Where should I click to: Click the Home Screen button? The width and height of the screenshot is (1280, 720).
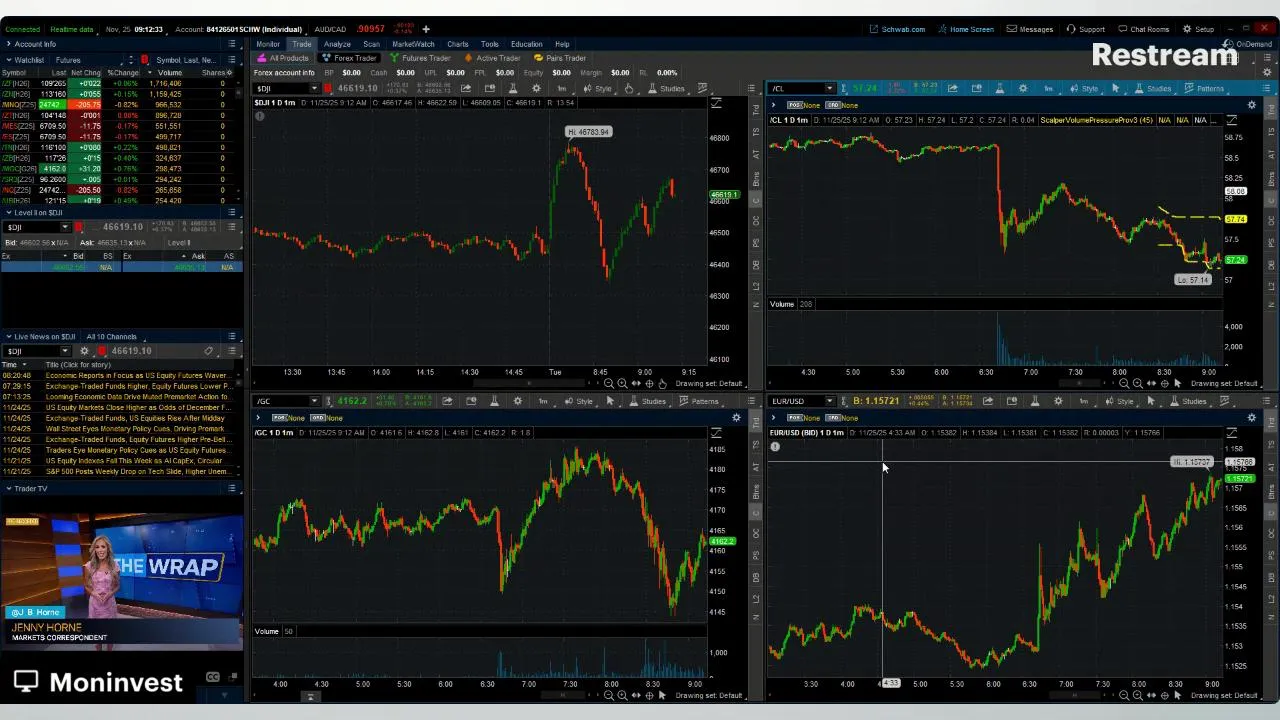pos(966,29)
